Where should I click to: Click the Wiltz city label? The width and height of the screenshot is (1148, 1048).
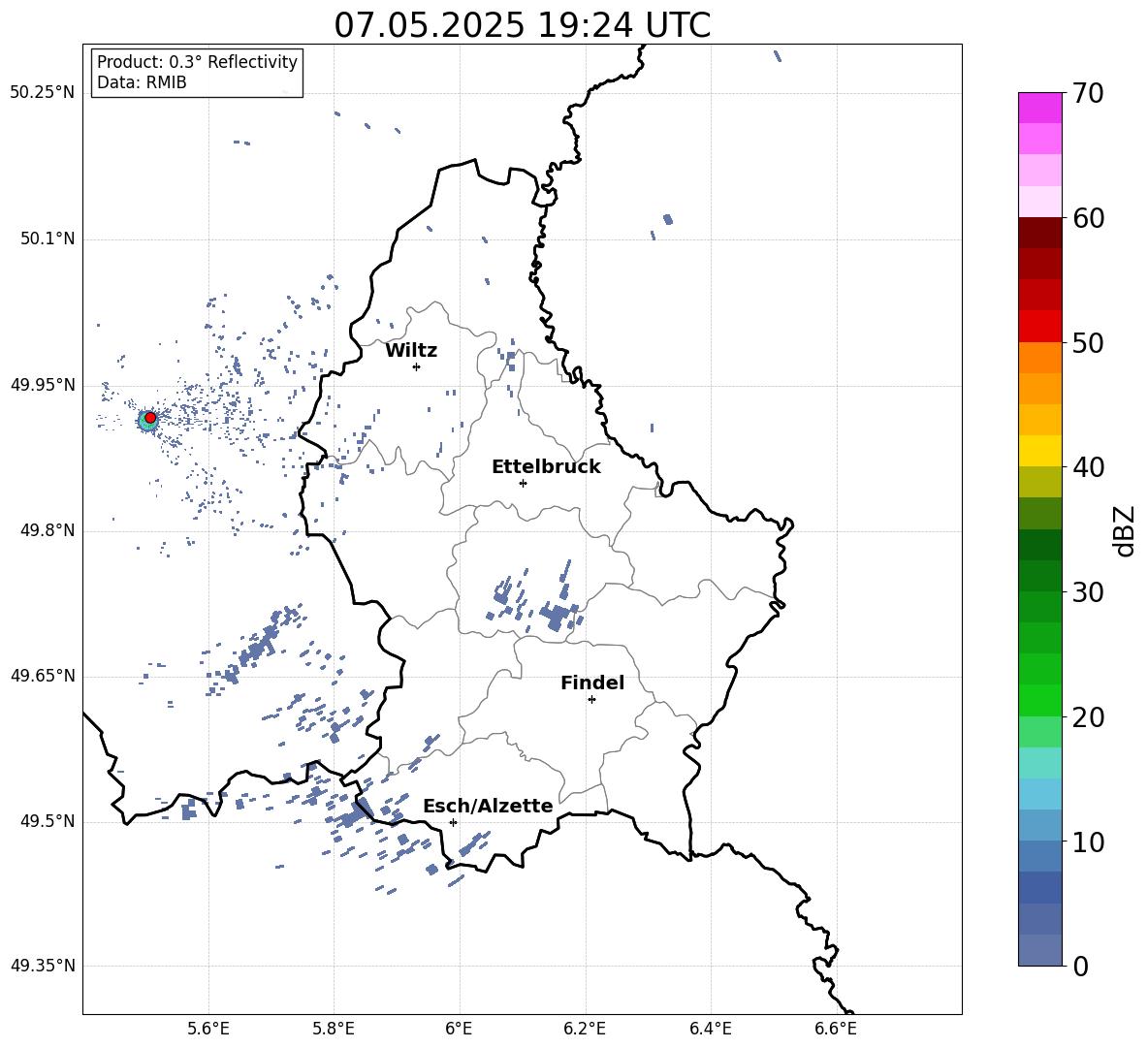pyautogui.click(x=411, y=351)
